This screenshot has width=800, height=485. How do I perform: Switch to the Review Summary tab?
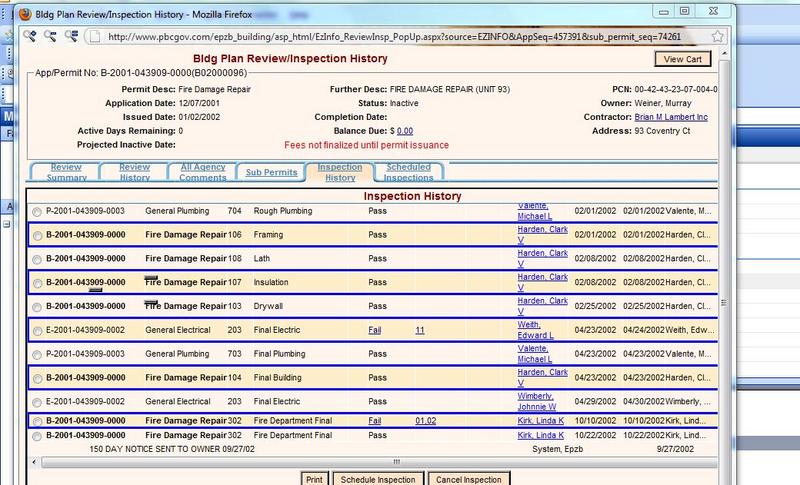tap(66, 172)
